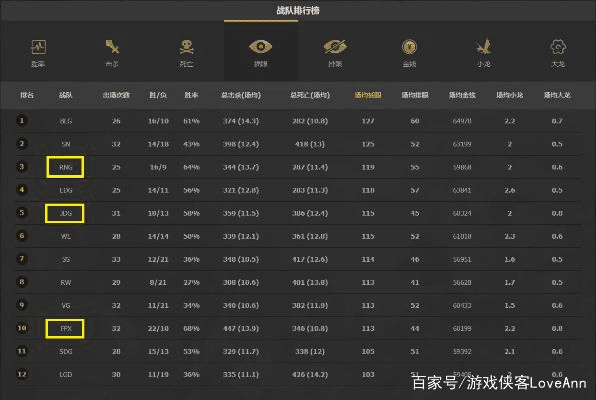Click LGD's win/loss value 11/19
Screen dimensions: 596x400
coord(158,375)
